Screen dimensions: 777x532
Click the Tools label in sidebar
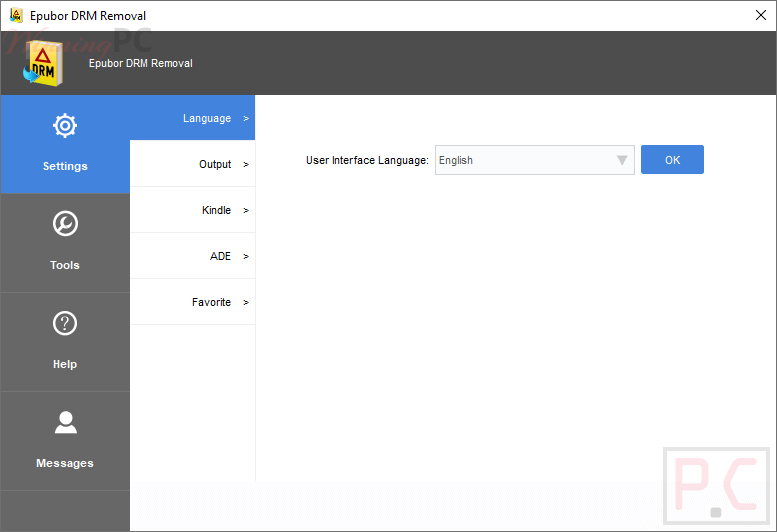[x=65, y=265]
